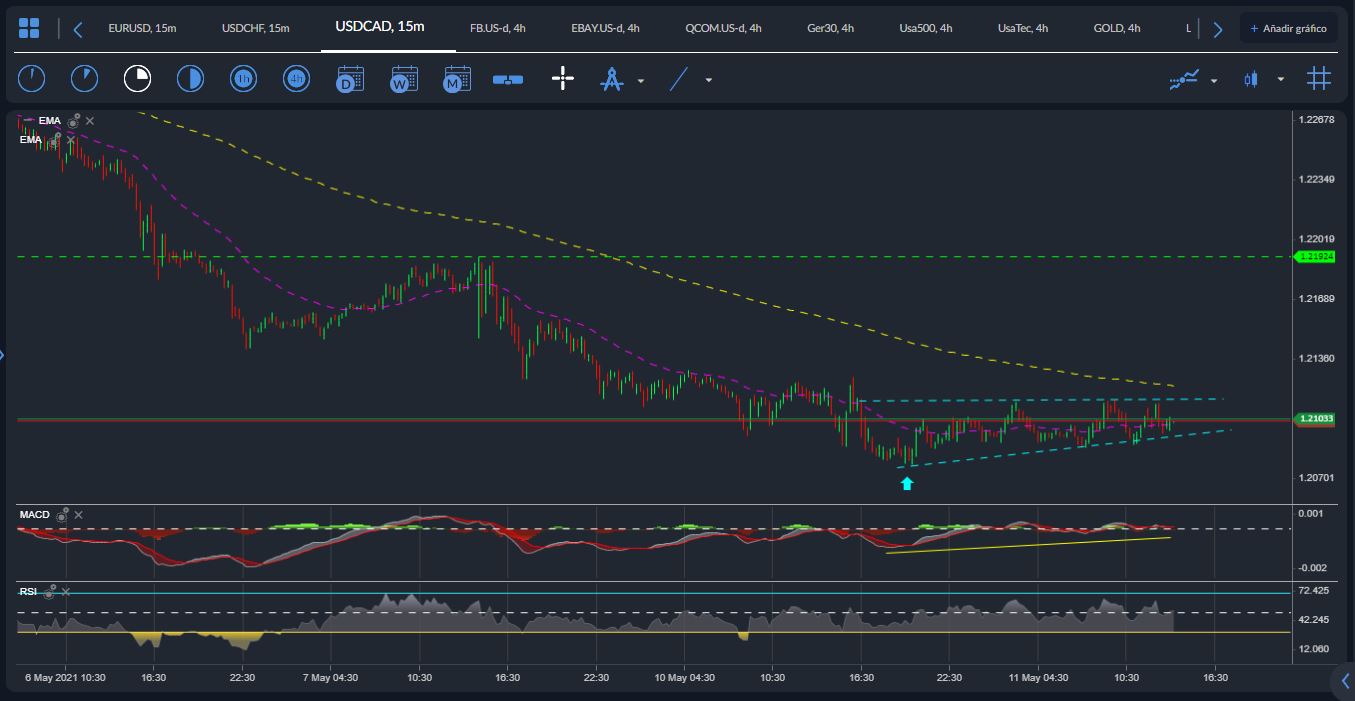Viewport: 1355px width, 701px height.
Task: Select the yellow MACD trendline
Action: (x=1028, y=545)
